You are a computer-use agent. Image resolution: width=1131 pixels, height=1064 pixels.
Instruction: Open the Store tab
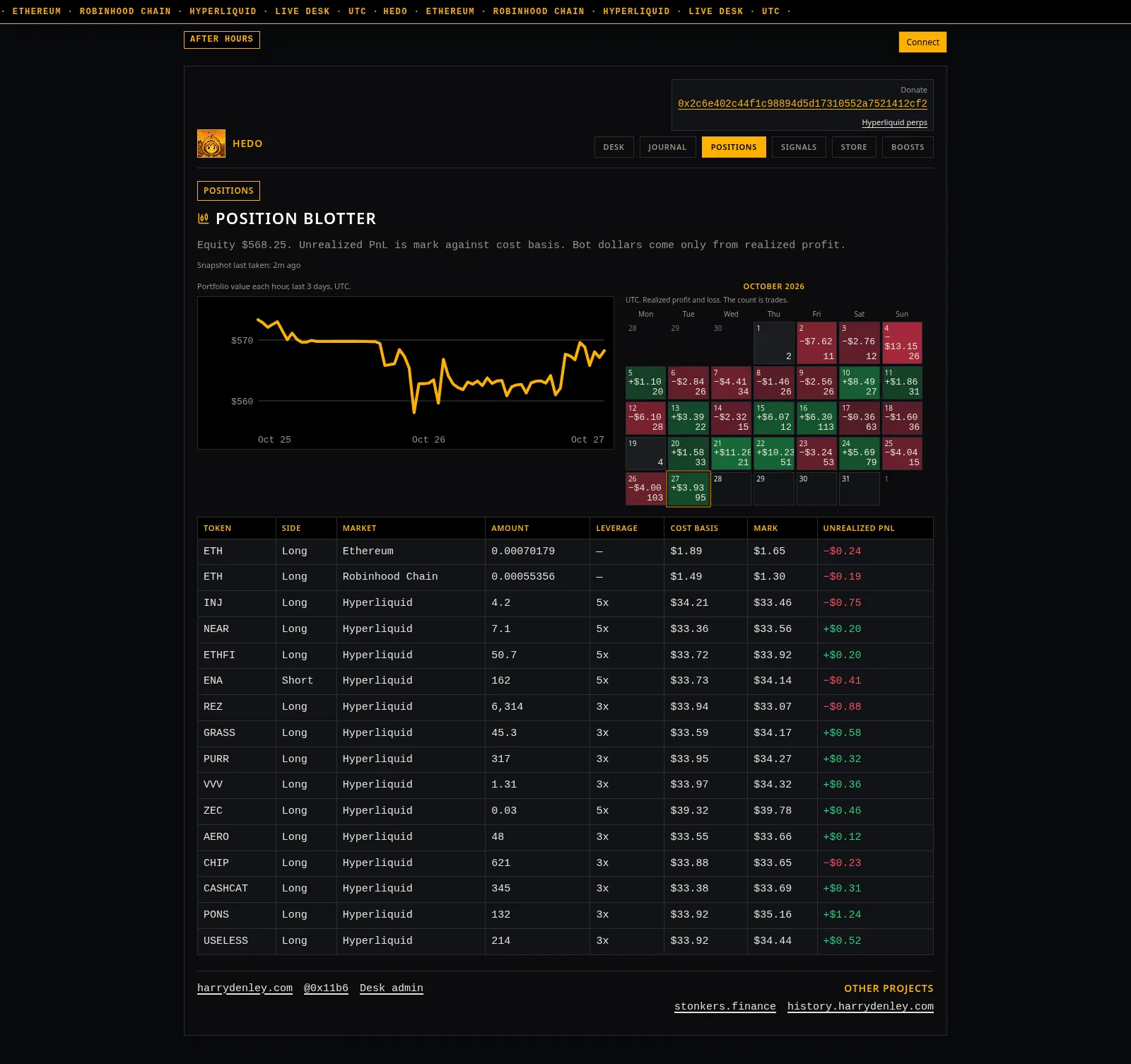[854, 147]
